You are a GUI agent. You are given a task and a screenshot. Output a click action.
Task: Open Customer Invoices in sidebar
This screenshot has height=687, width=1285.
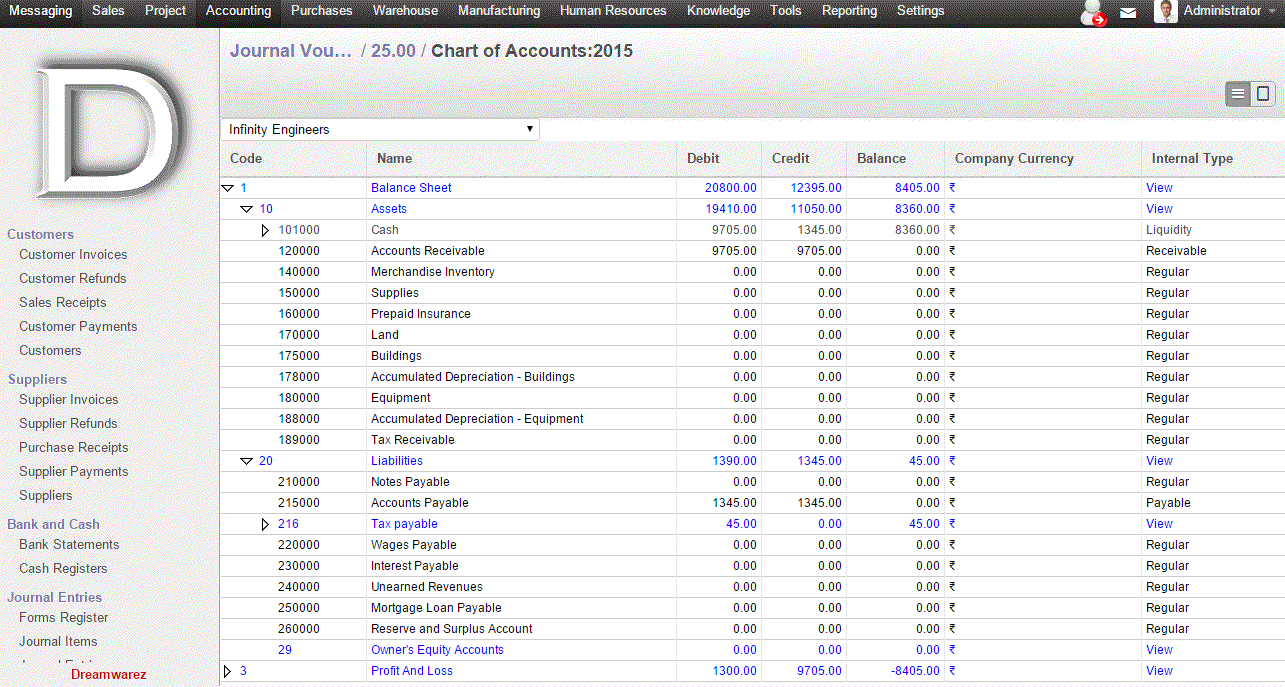(x=73, y=255)
